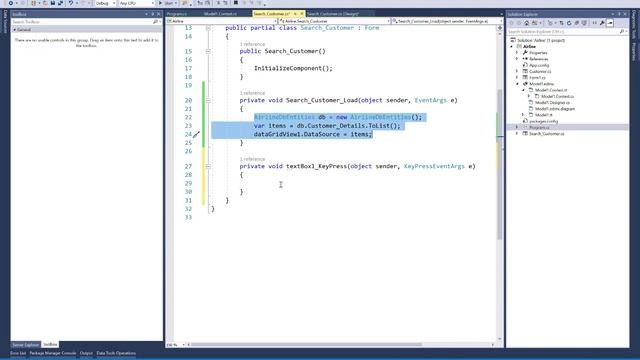Select Model1.Designer.cs file
Image resolution: width=640 pixels, height=360 pixels.
[552, 102]
